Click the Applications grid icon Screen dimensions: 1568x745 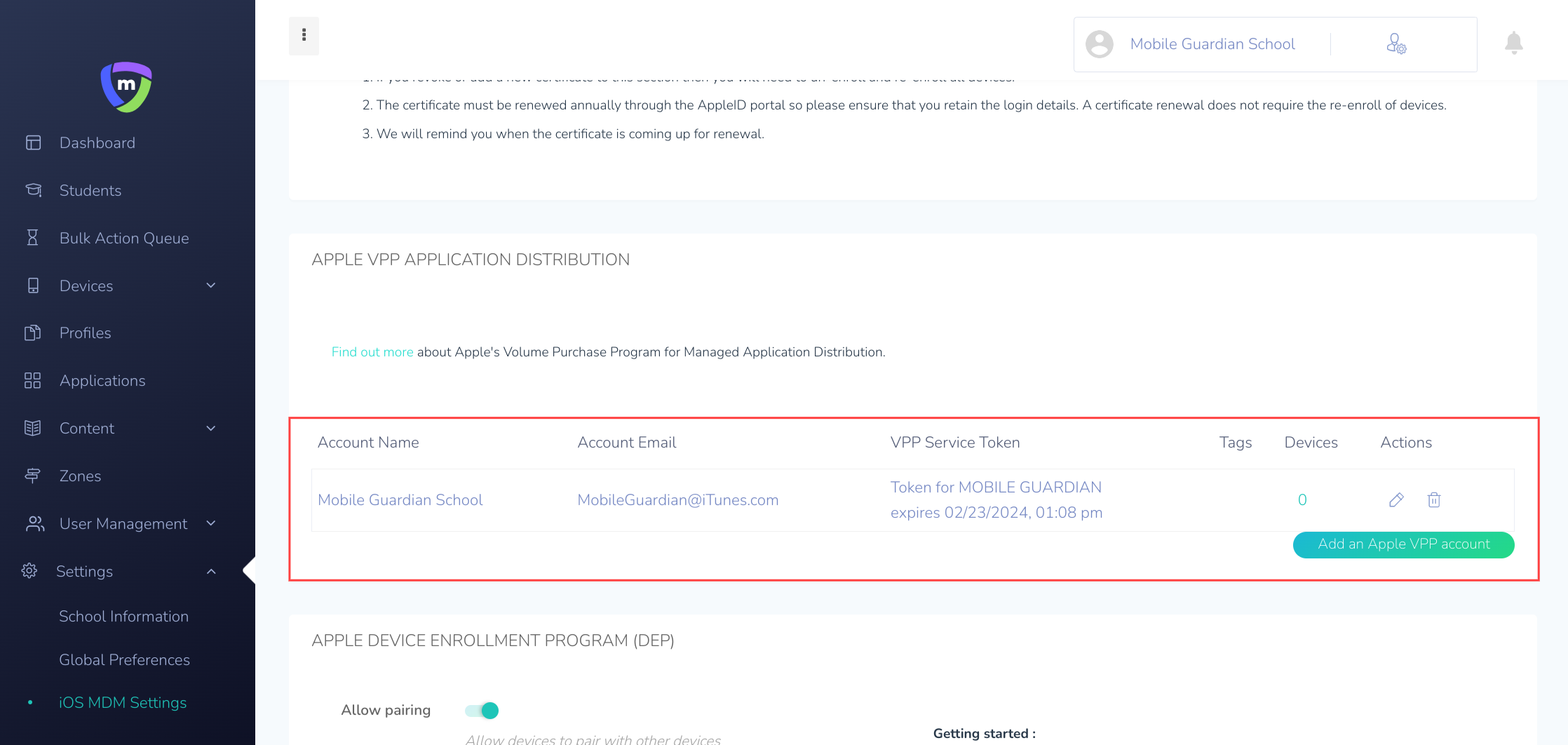(x=33, y=380)
